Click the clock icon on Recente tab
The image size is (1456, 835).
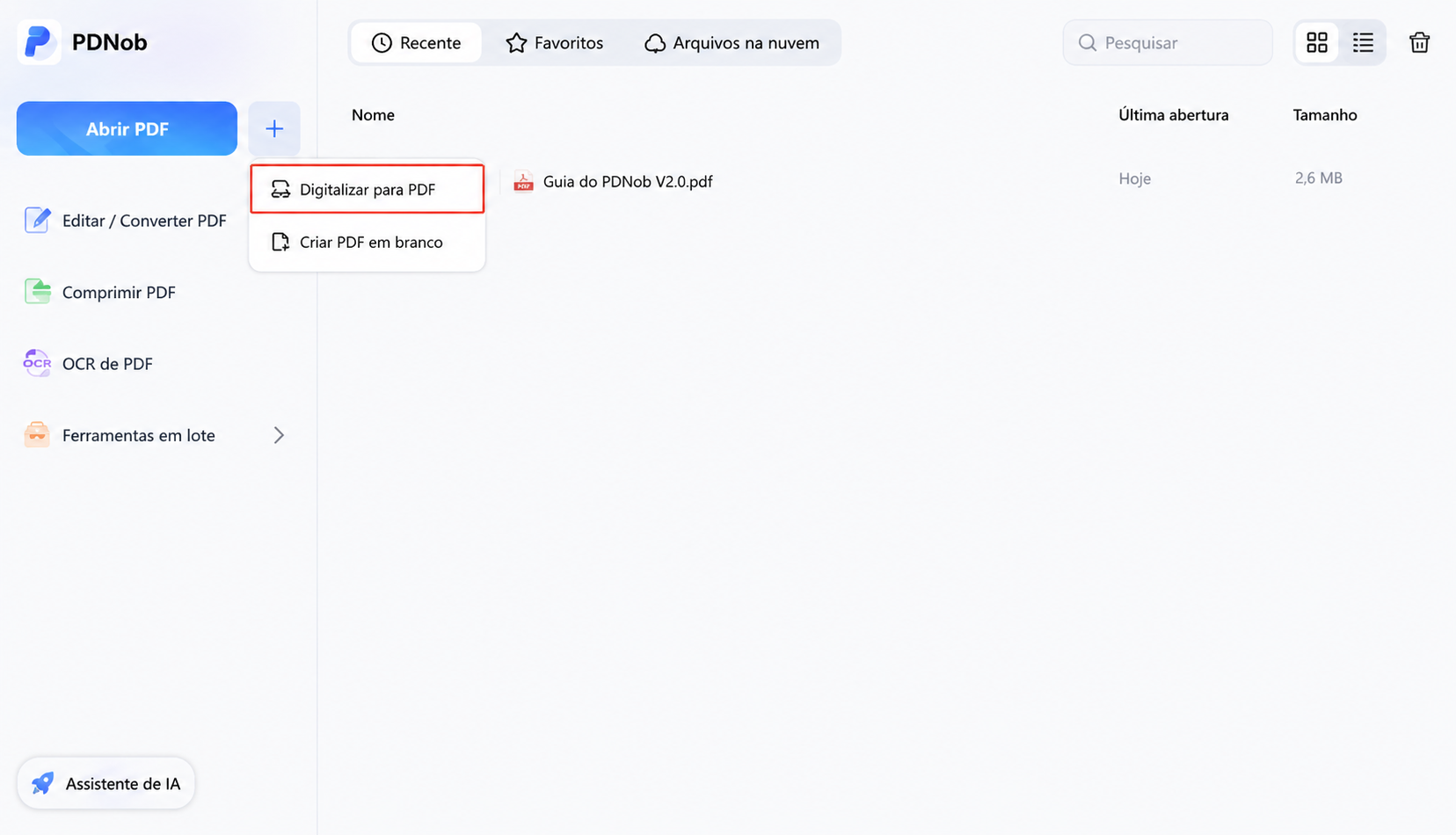tap(382, 43)
